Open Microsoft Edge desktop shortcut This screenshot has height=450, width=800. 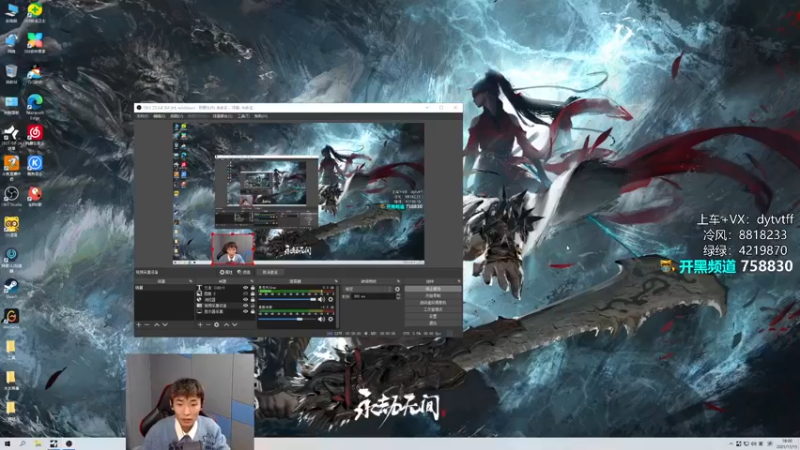tap(35, 106)
